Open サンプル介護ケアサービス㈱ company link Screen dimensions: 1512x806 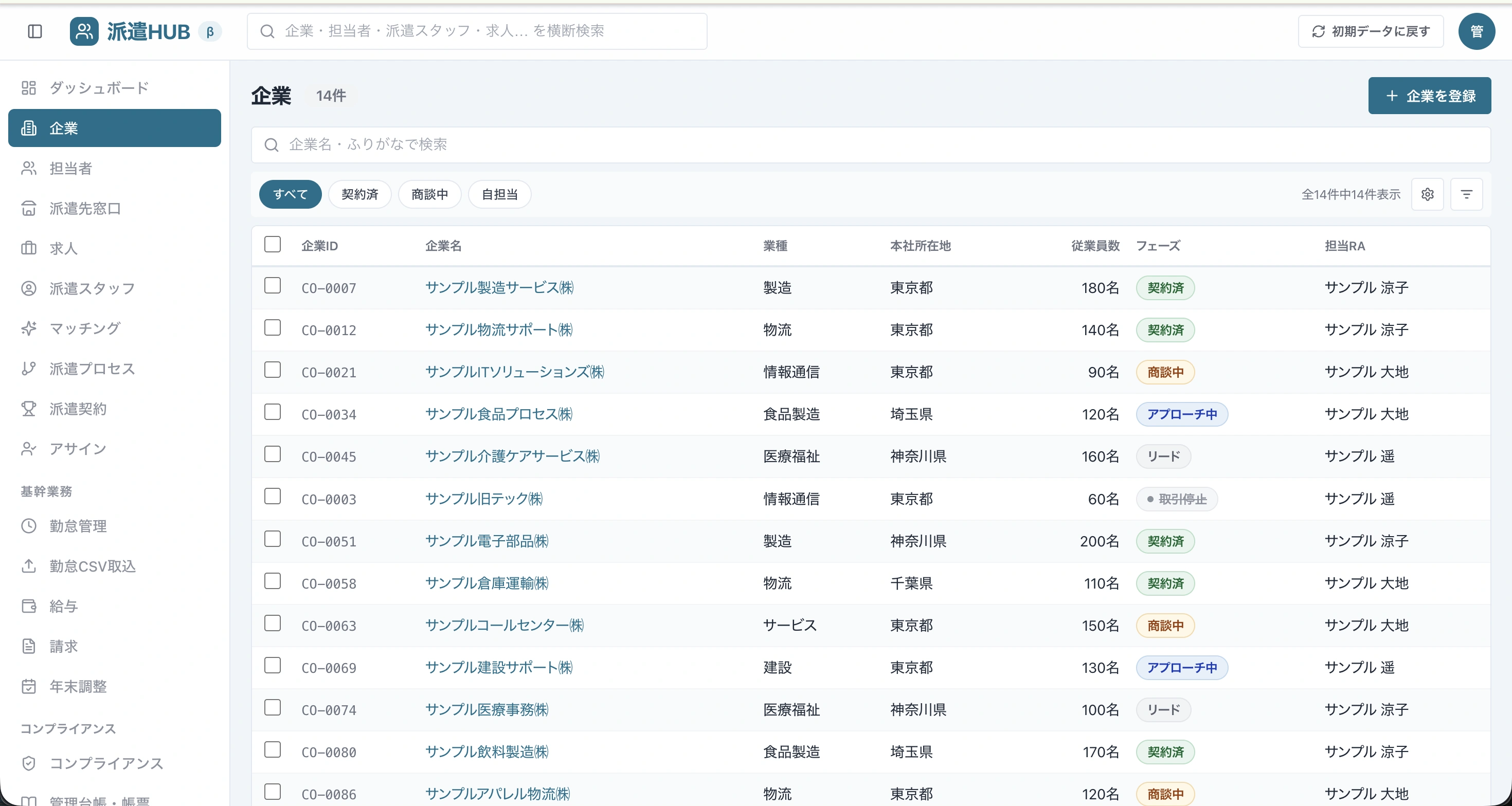512,456
